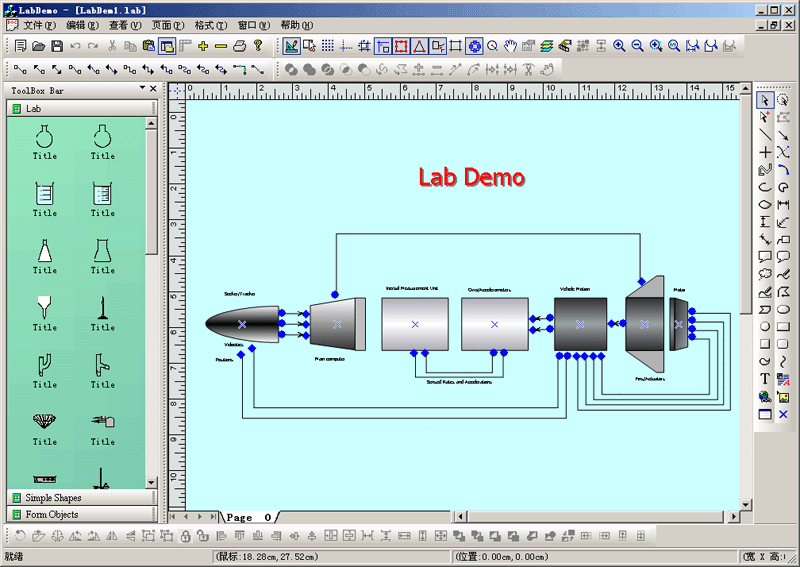Open the ToolBox Bar dropdown arrow
The image size is (800, 567).
pyautogui.click(x=140, y=89)
